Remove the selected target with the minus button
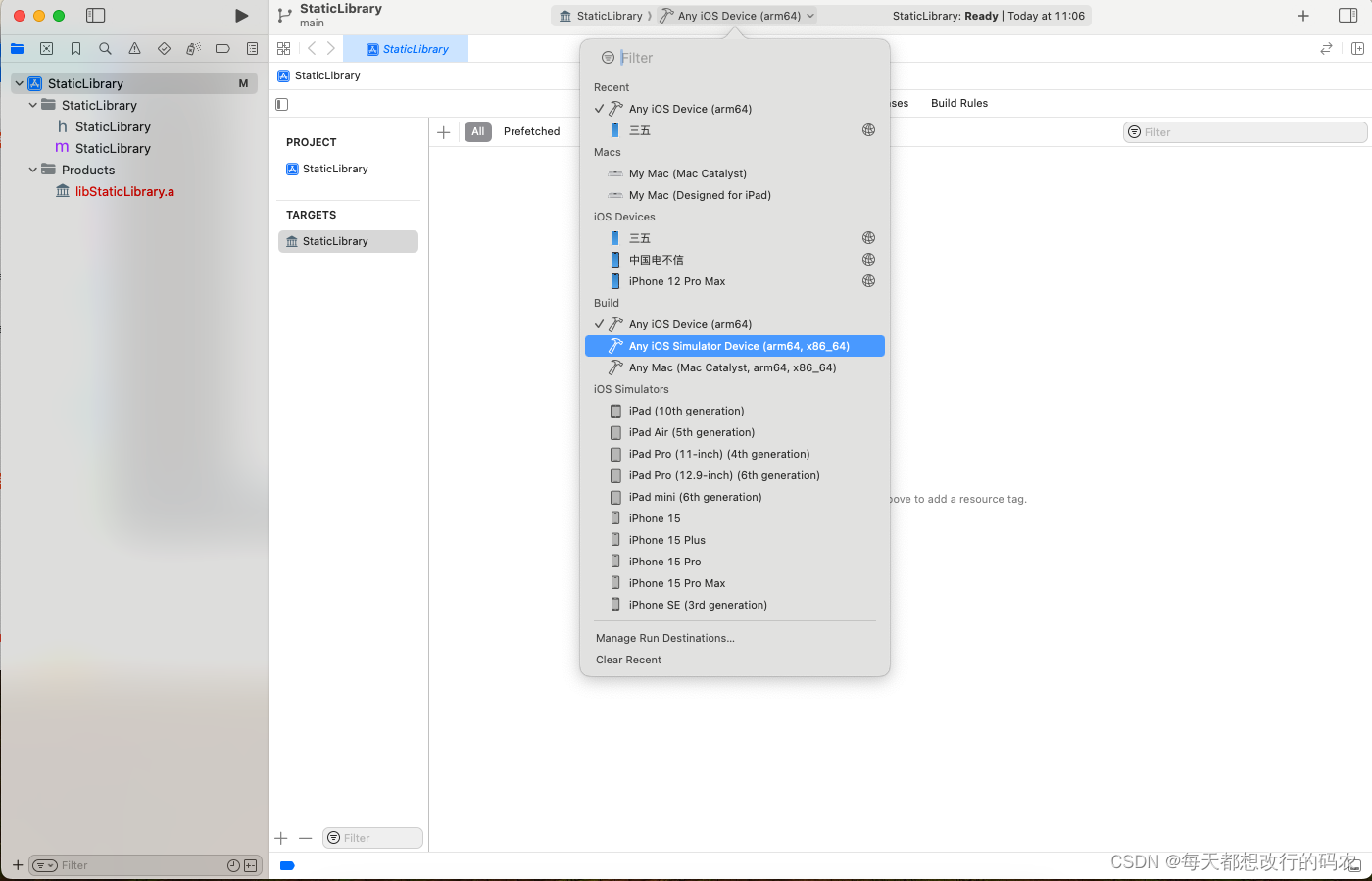The image size is (1372, 881). [x=306, y=838]
